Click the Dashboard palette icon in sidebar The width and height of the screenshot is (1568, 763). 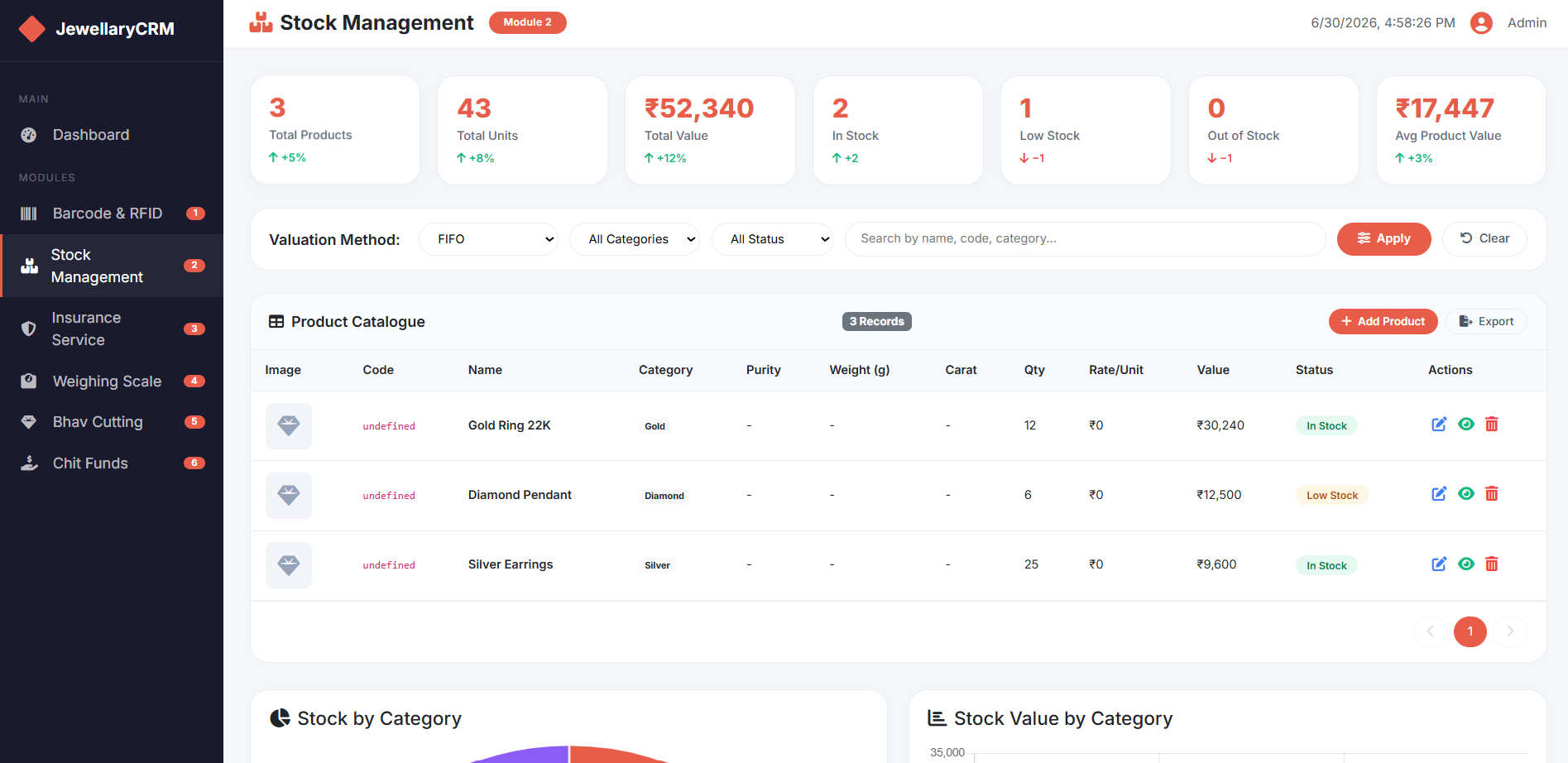pos(29,135)
